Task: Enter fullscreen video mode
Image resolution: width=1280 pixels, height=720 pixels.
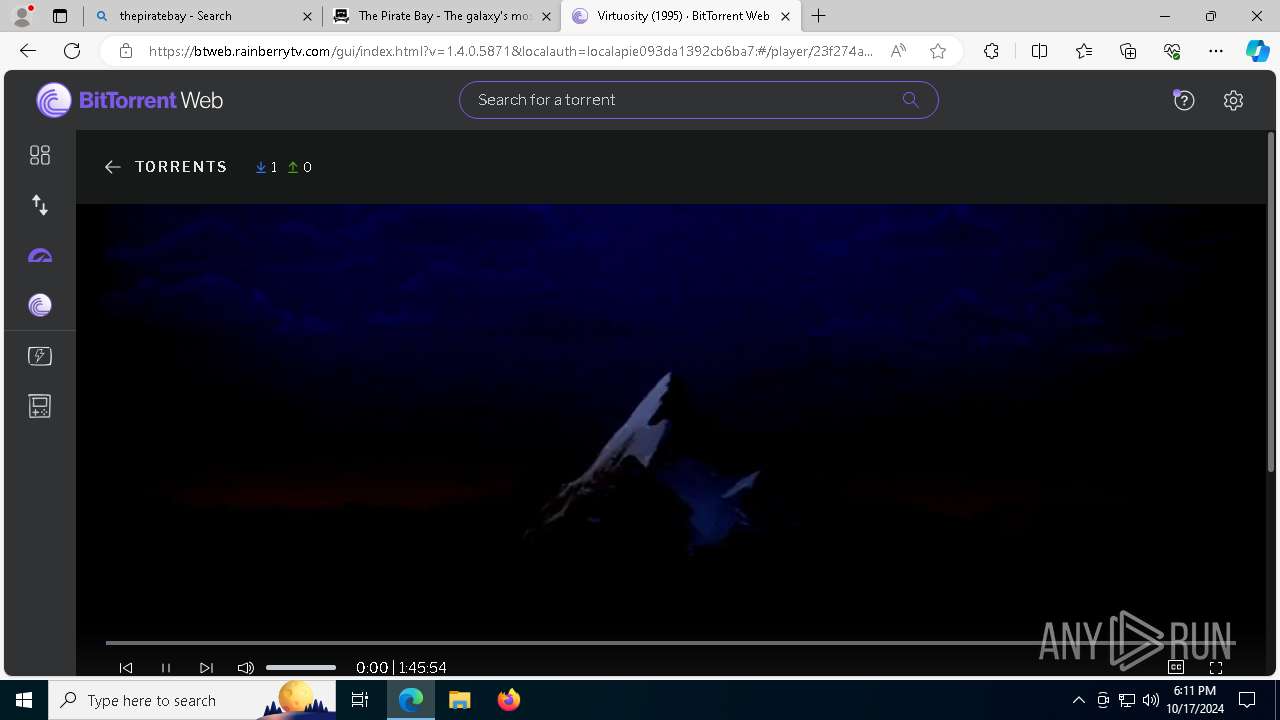Action: click(1216, 667)
